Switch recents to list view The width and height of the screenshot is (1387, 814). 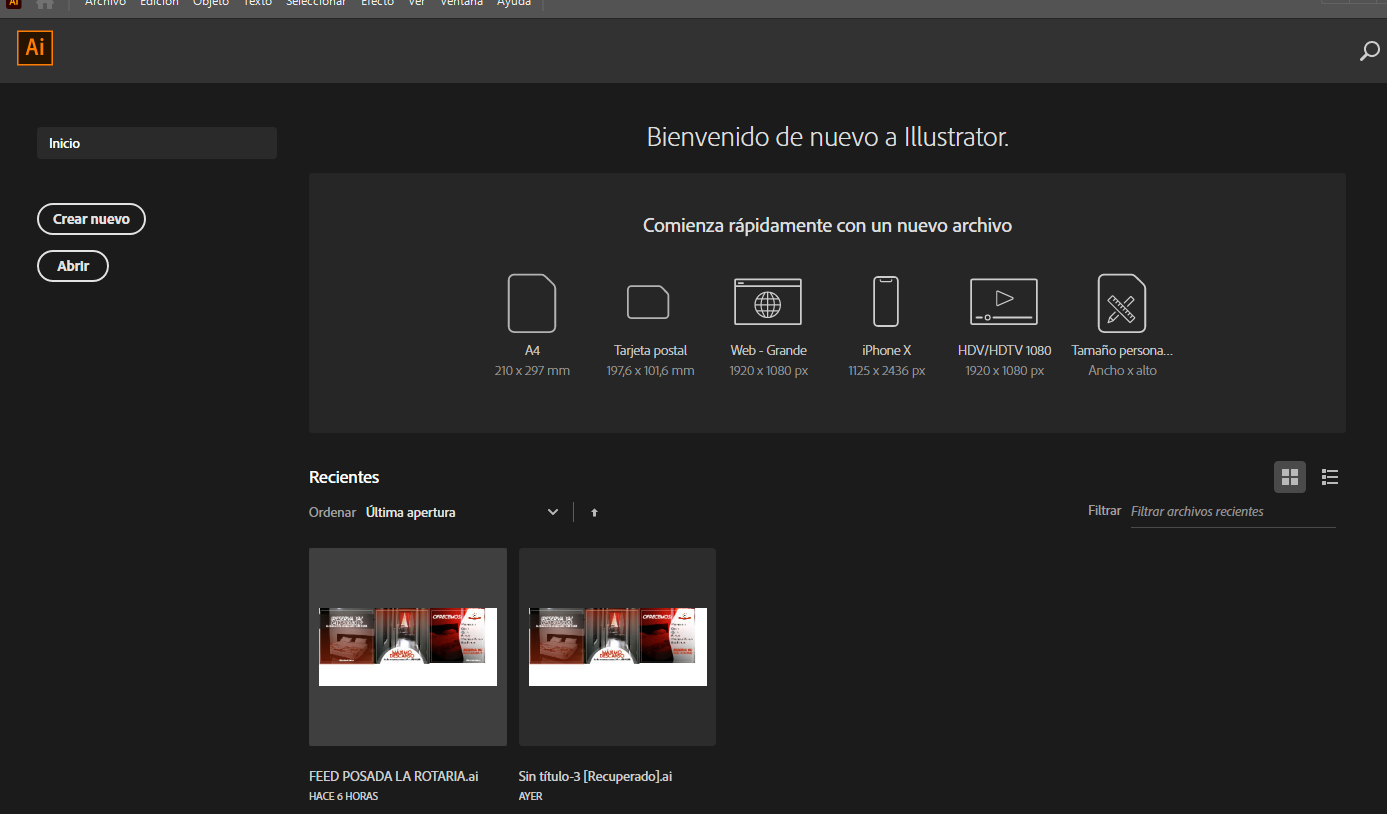click(1330, 477)
